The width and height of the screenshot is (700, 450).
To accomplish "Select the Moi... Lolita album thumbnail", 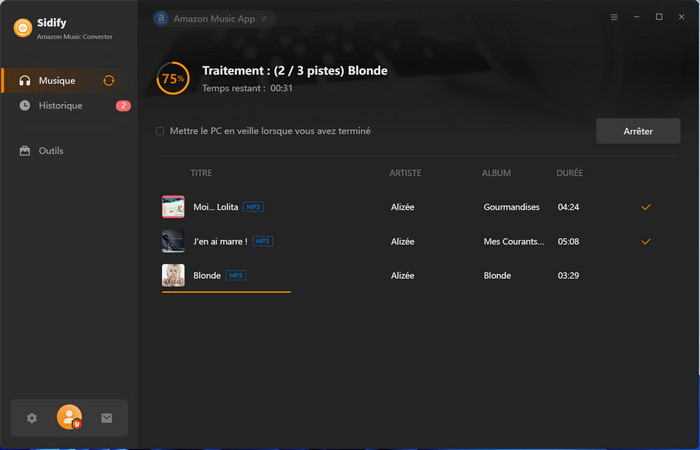I will tap(173, 207).
